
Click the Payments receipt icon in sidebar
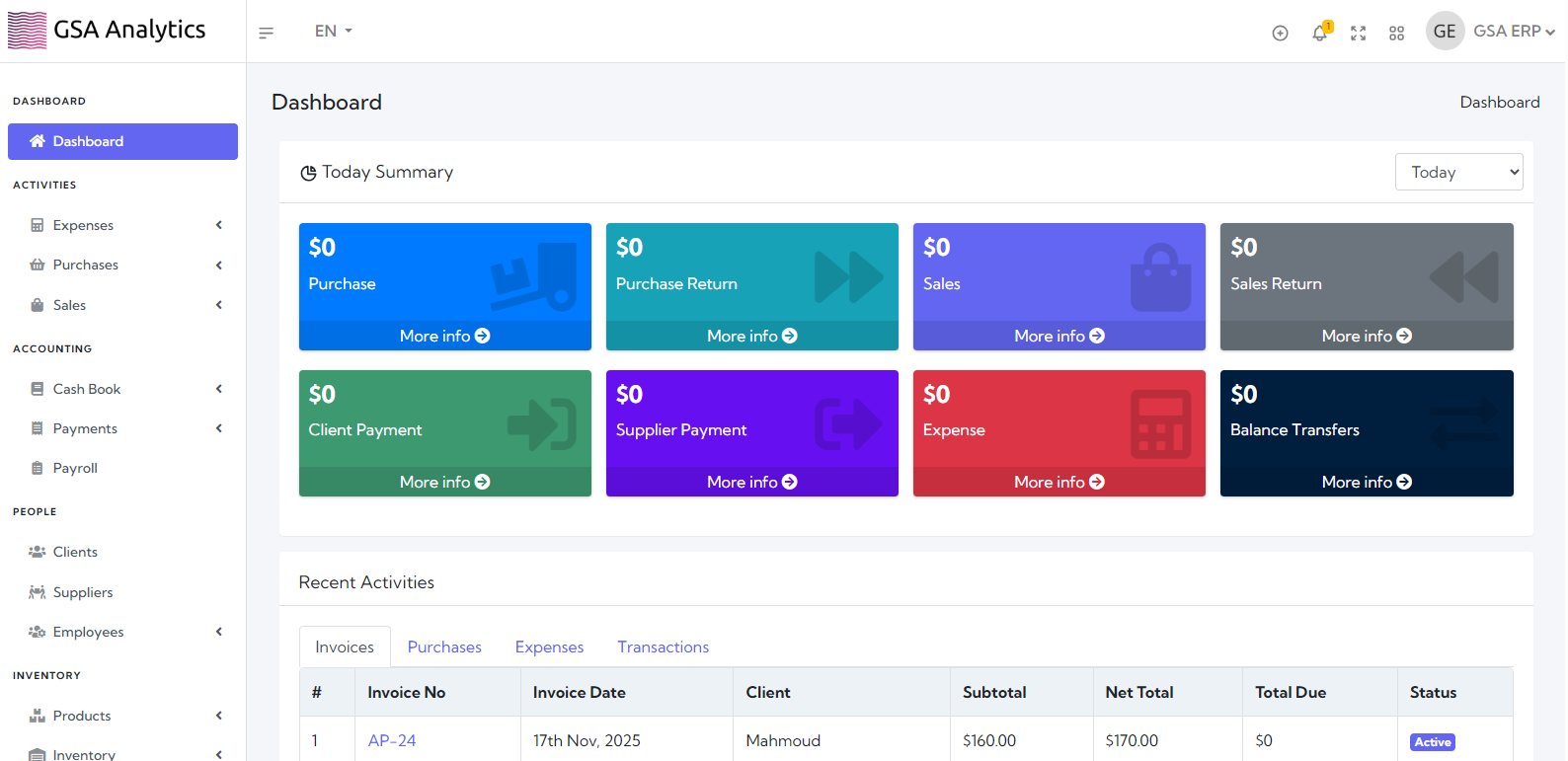click(38, 428)
